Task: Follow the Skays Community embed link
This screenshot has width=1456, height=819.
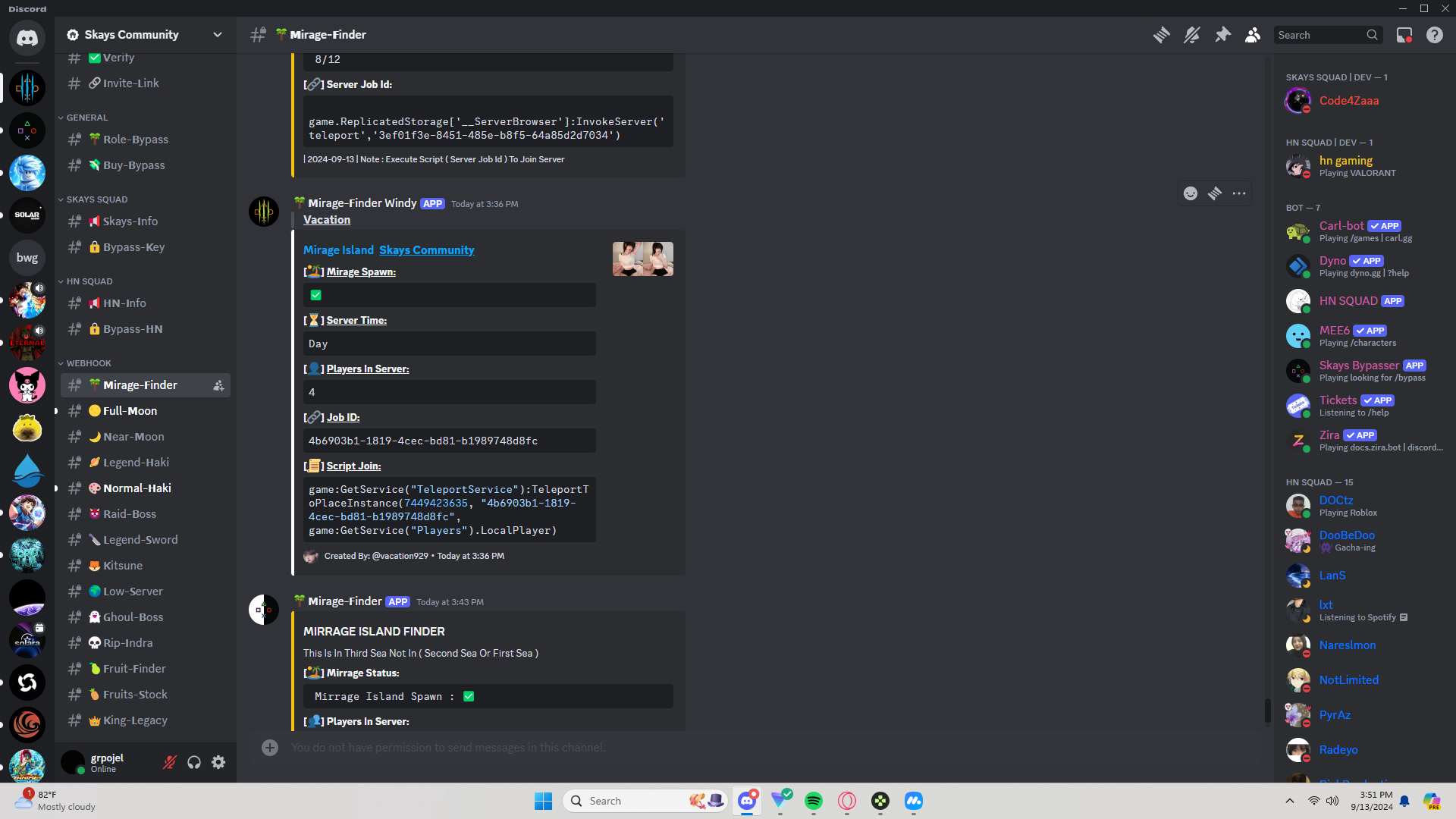Action: tap(427, 250)
